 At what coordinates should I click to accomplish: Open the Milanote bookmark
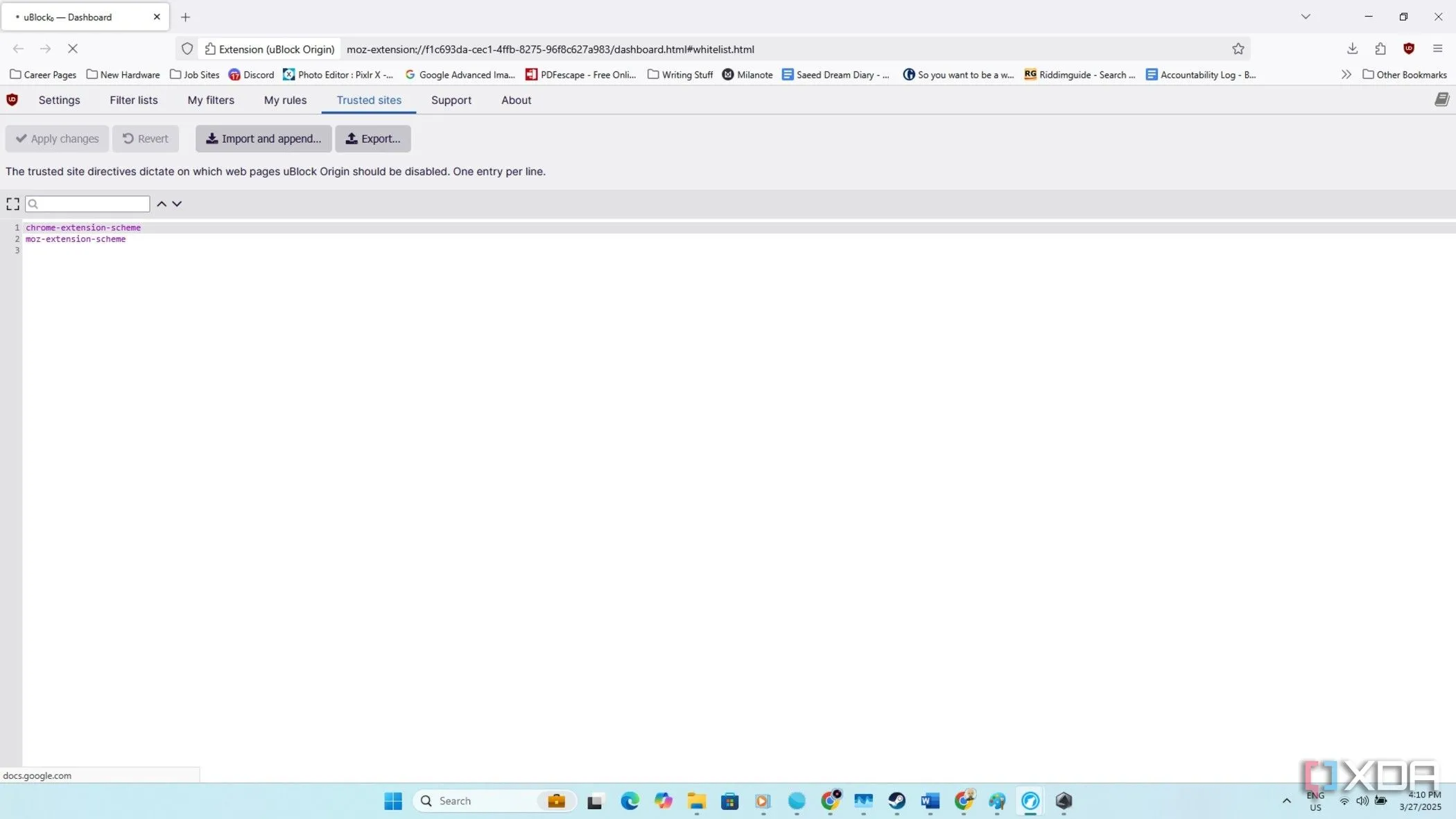[x=747, y=74]
